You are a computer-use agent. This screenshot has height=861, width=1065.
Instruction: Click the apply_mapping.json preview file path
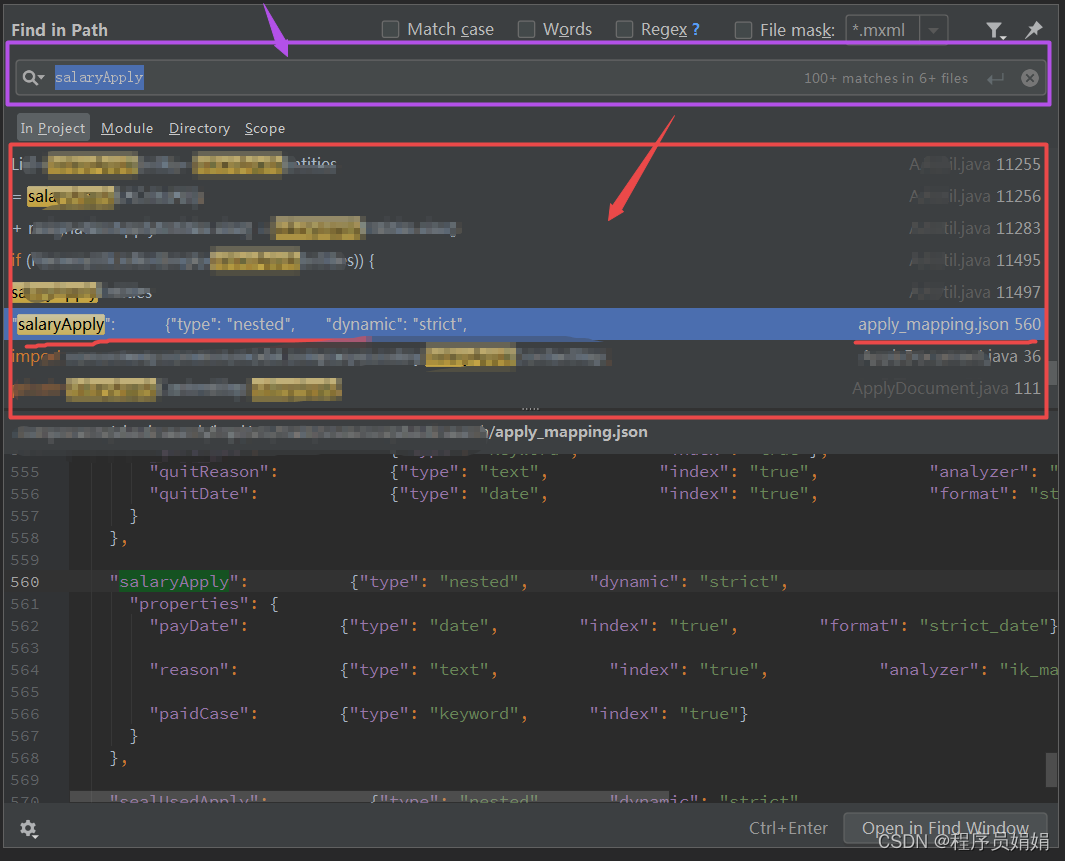(332, 432)
